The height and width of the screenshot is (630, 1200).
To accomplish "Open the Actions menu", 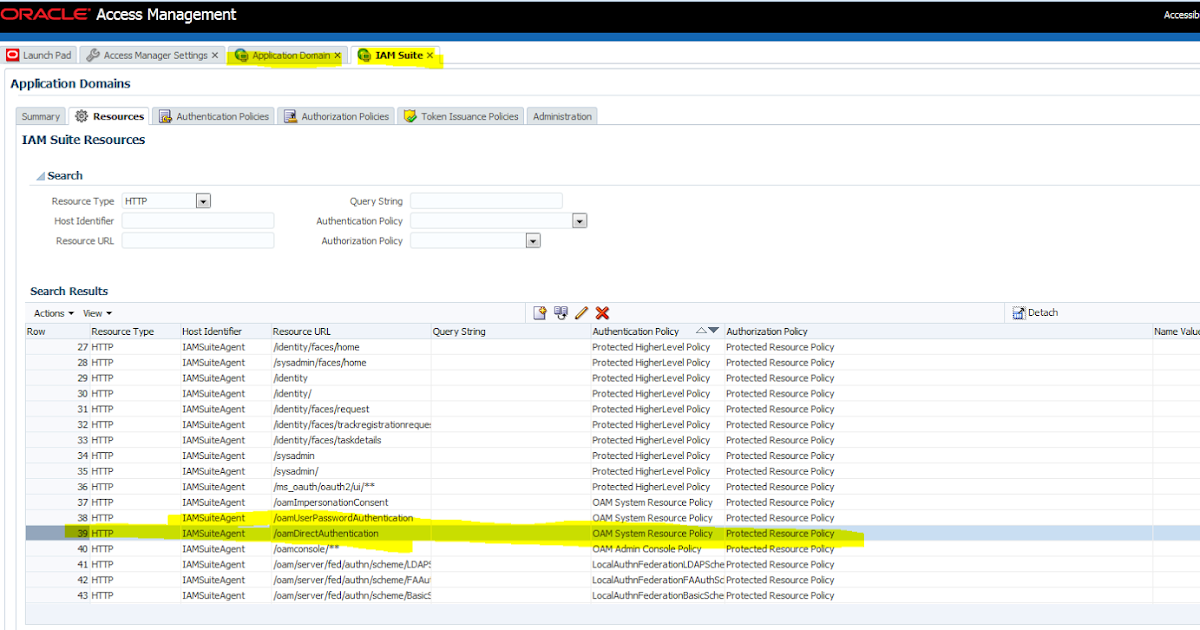I will 54,314.
